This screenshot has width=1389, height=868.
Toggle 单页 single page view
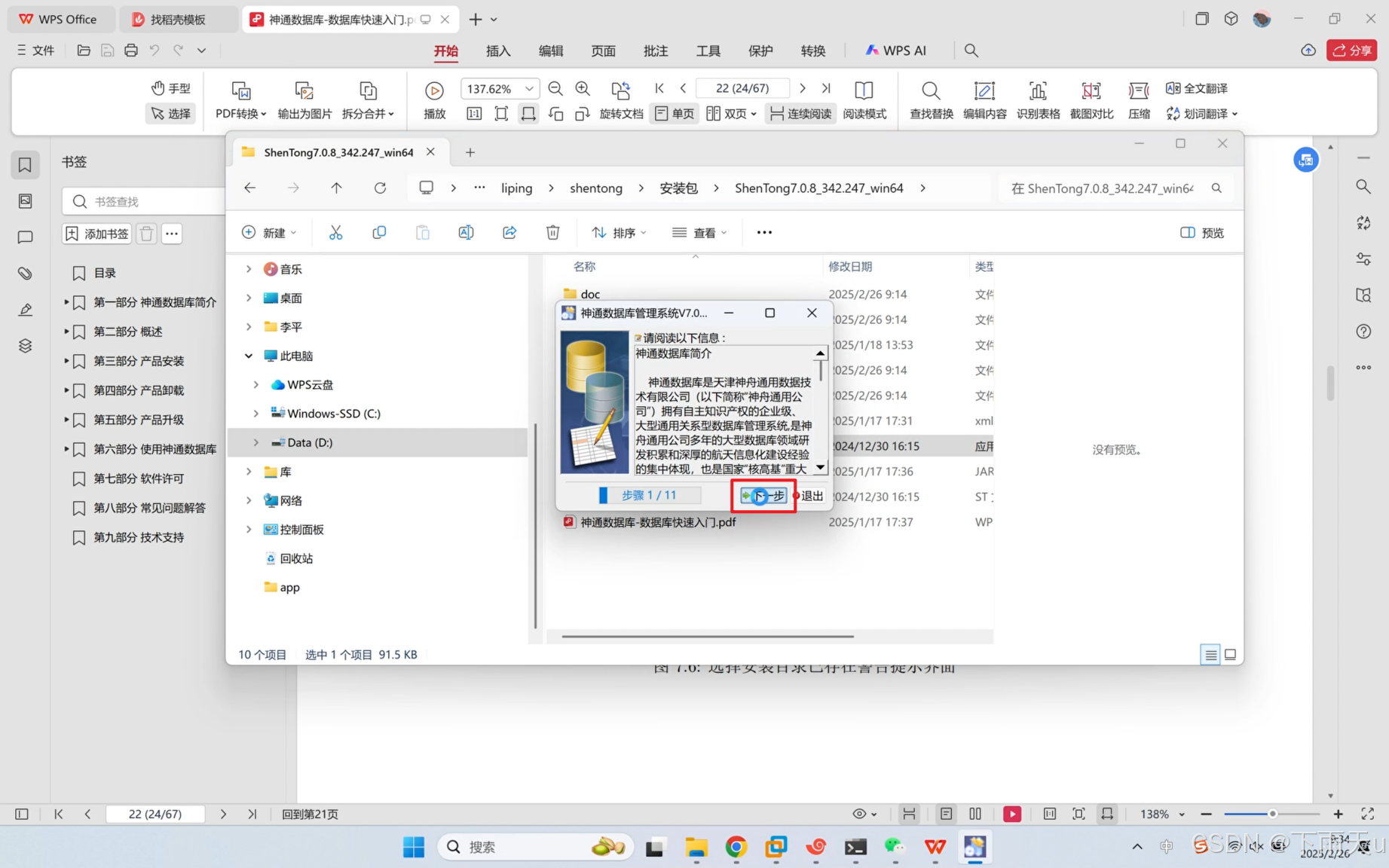[675, 113]
